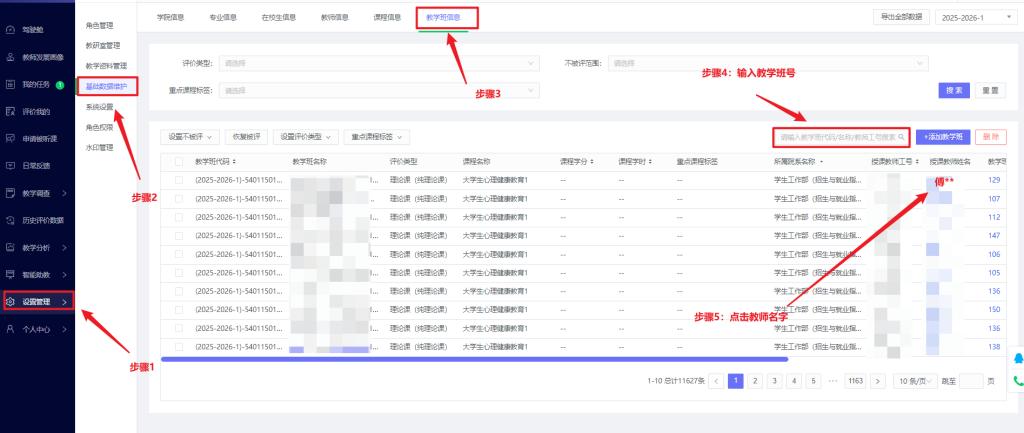Click the green phone icon
The height and width of the screenshot is (433, 1024).
click(x=1018, y=381)
